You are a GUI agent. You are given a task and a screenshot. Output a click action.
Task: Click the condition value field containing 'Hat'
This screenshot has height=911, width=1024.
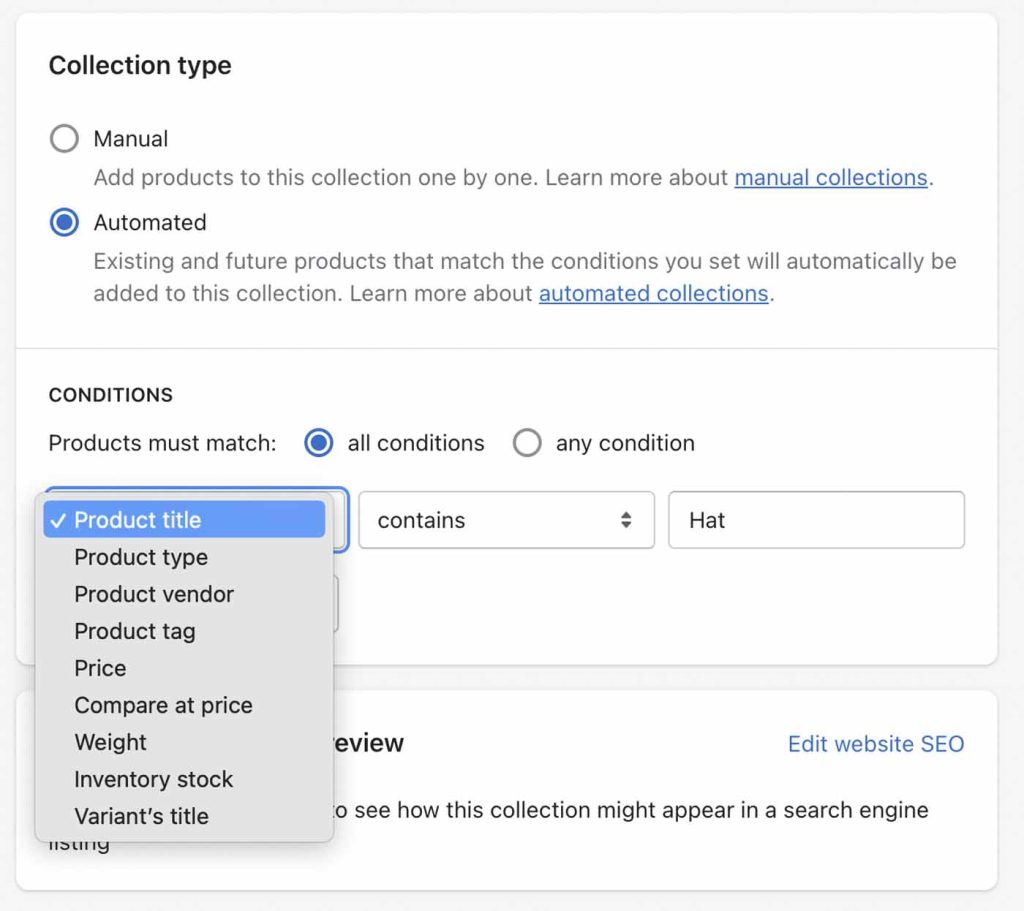tap(816, 520)
